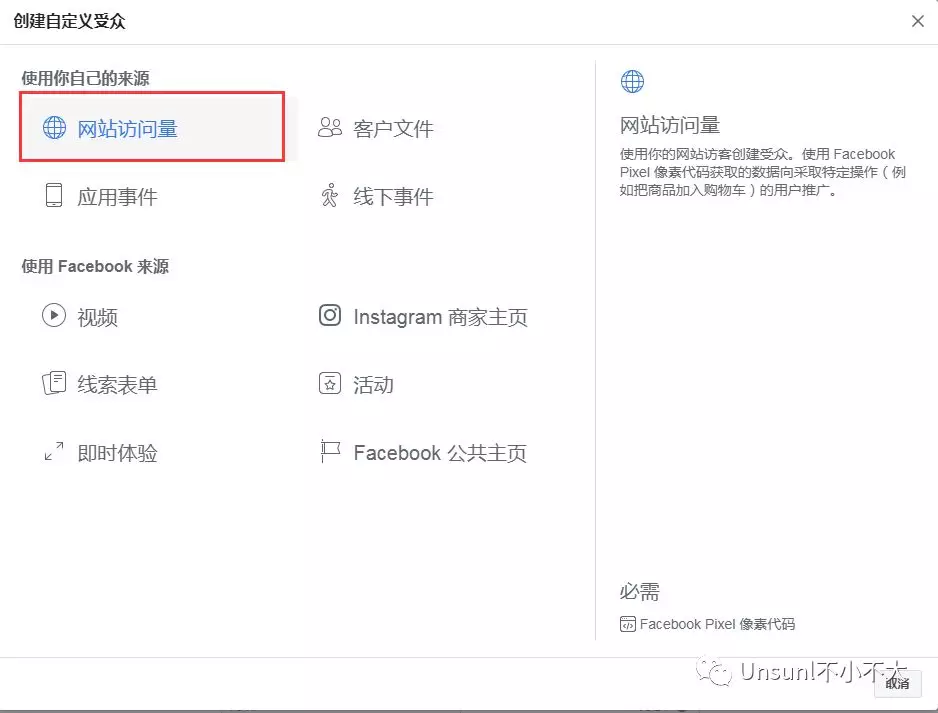Select the 网站访问量 source label
The height and width of the screenshot is (713, 938).
(x=127, y=129)
